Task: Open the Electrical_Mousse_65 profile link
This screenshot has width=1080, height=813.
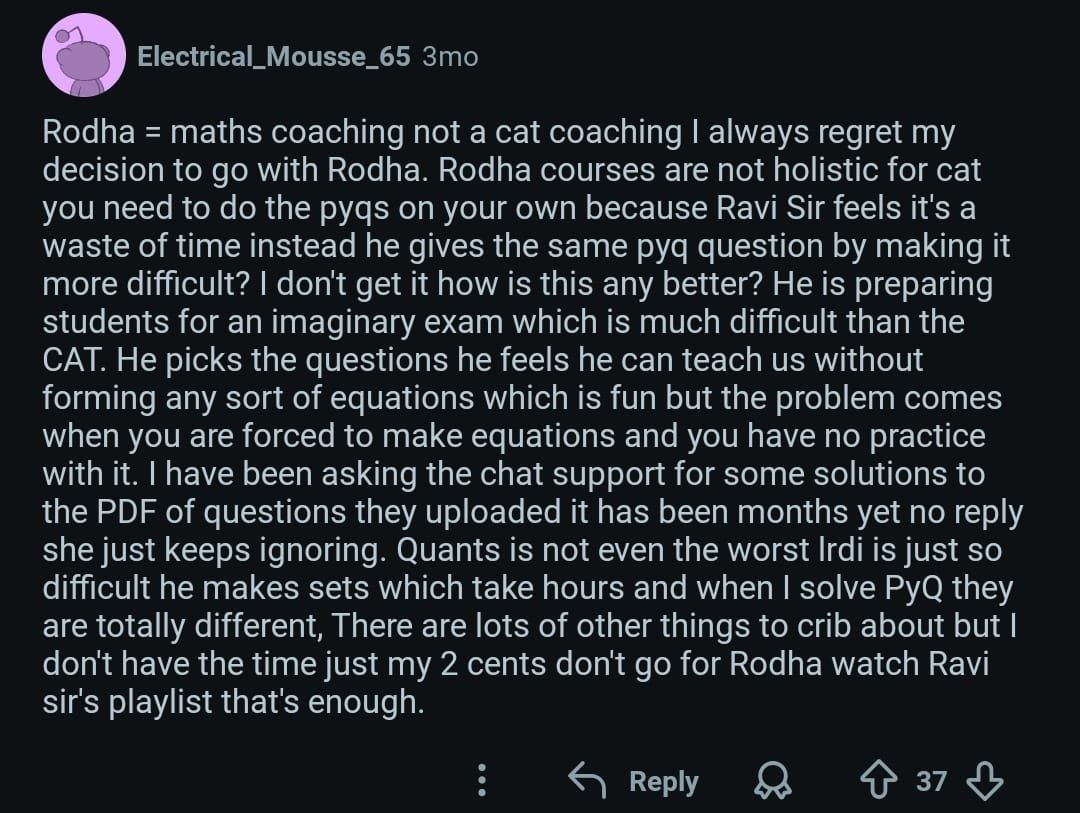Action: [x=273, y=57]
